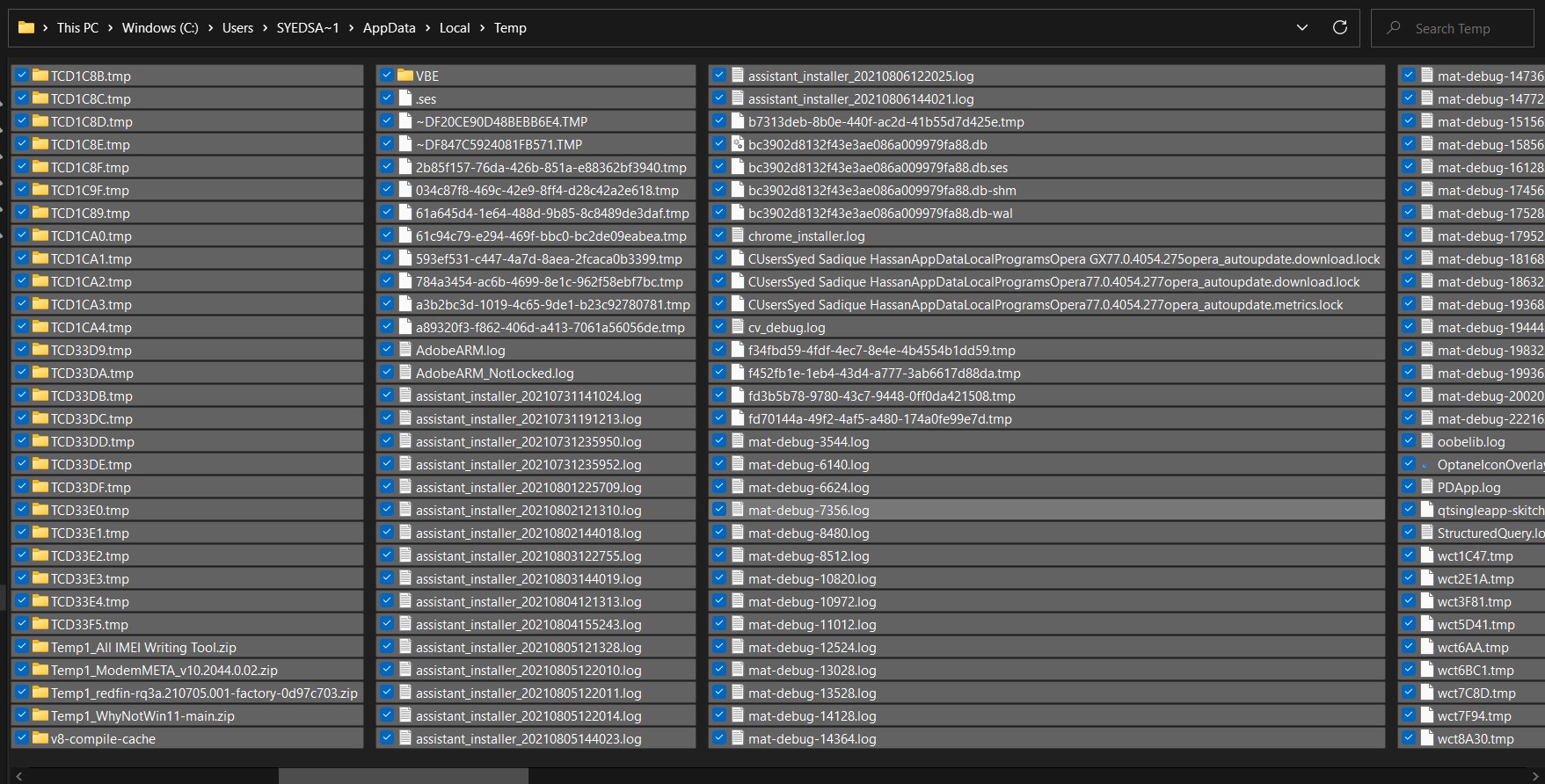Expand the chevron after SYEDSA~1 in path
The image size is (1545, 784).
[351, 28]
